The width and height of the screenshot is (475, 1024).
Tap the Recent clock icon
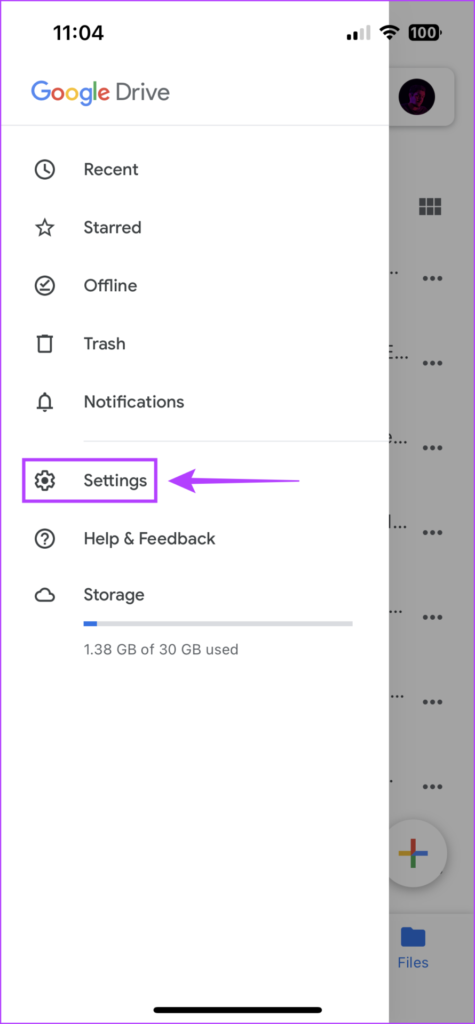(44, 170)
